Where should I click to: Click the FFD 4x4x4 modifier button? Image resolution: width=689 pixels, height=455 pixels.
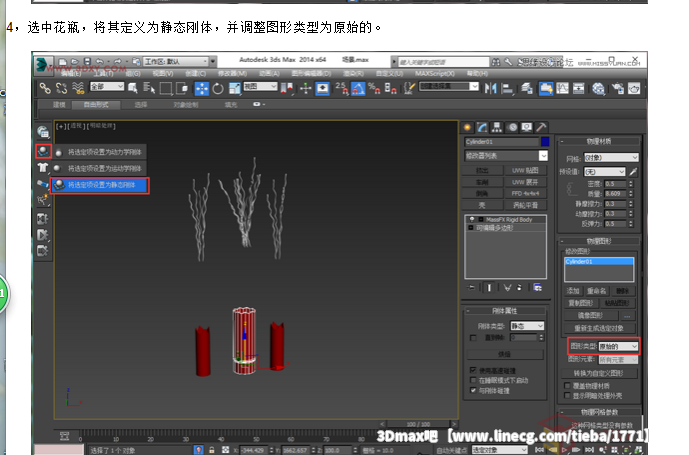tap(525, 193)
